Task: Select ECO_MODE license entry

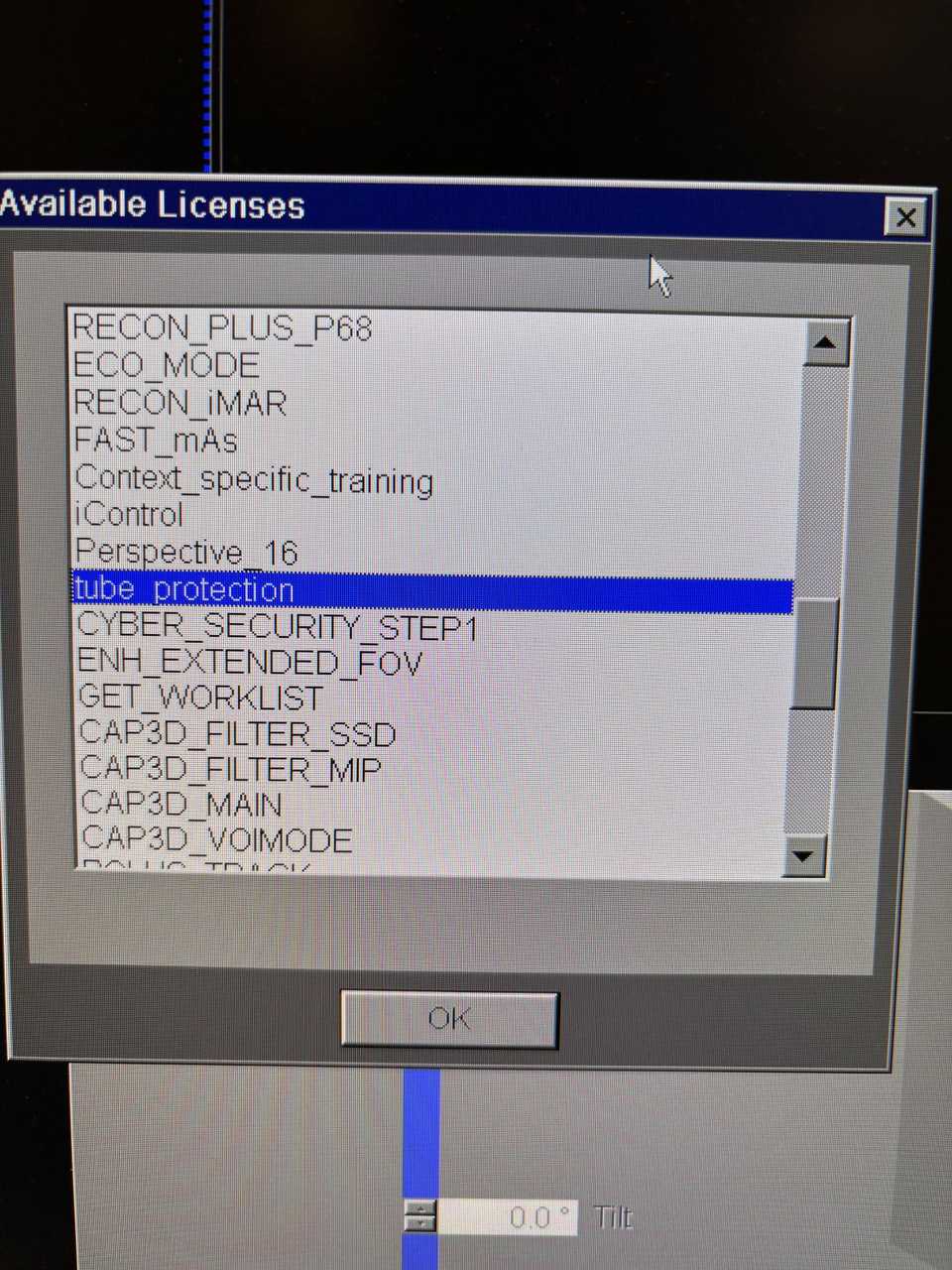Action: (x=167, y=365)
